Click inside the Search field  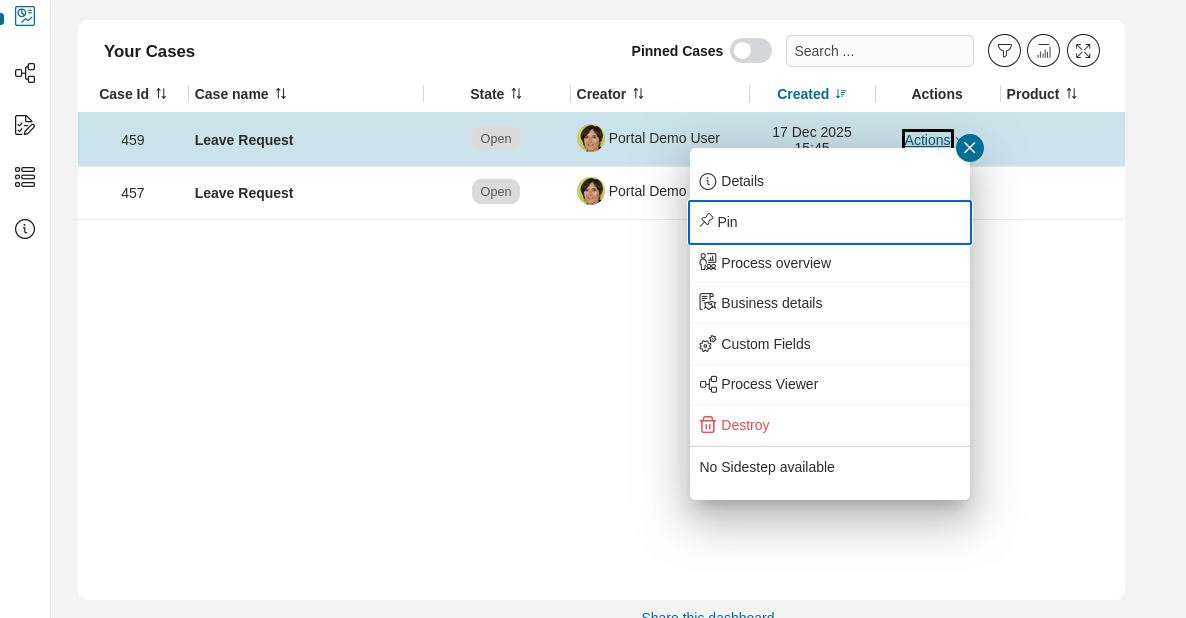coord(879,50)
